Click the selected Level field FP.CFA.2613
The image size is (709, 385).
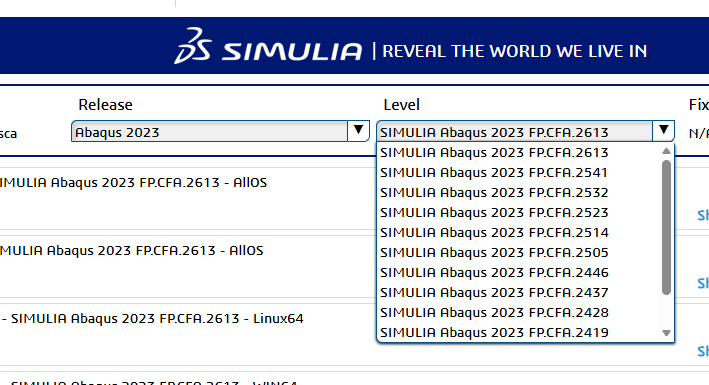click(515, 132)
